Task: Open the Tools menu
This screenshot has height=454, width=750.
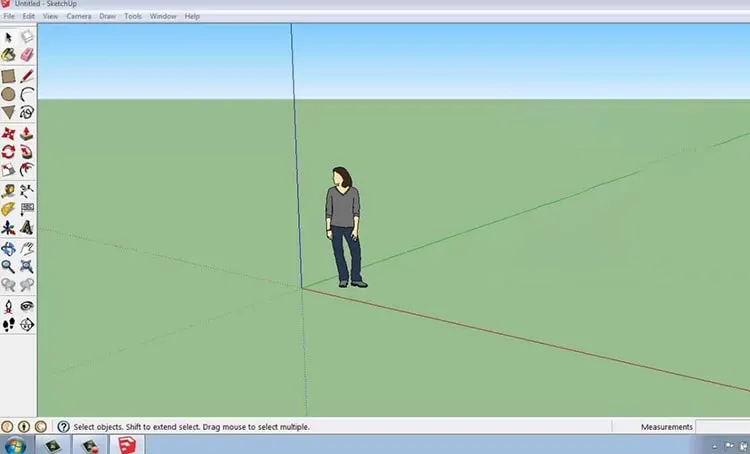Action: pyautogui.click(x=133, y=16)
